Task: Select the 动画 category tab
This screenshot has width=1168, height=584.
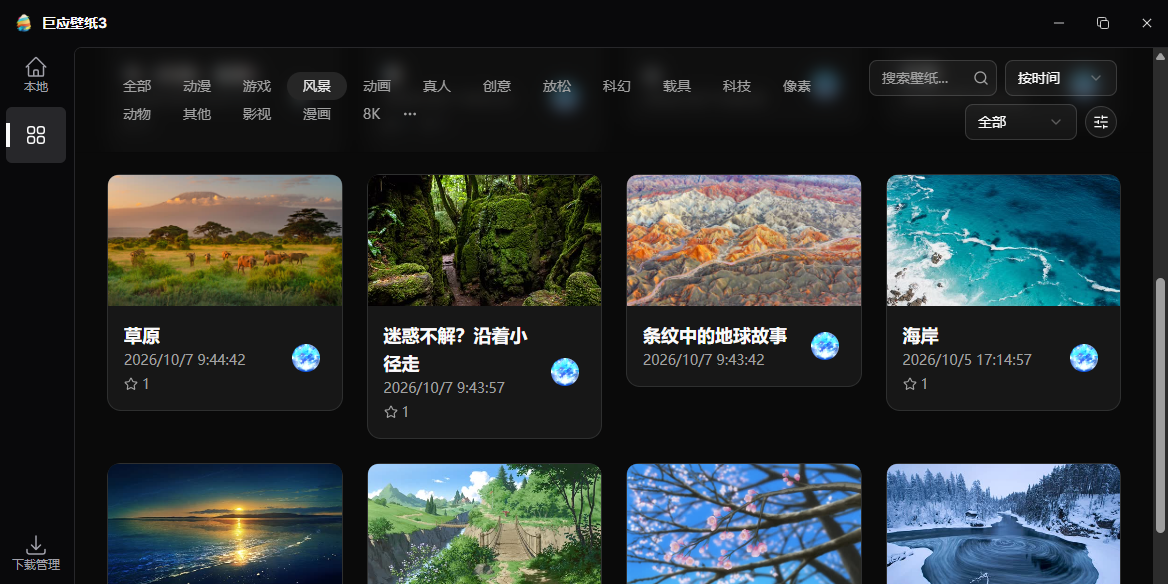Action: pyautogui.click(x=377, y=86)
